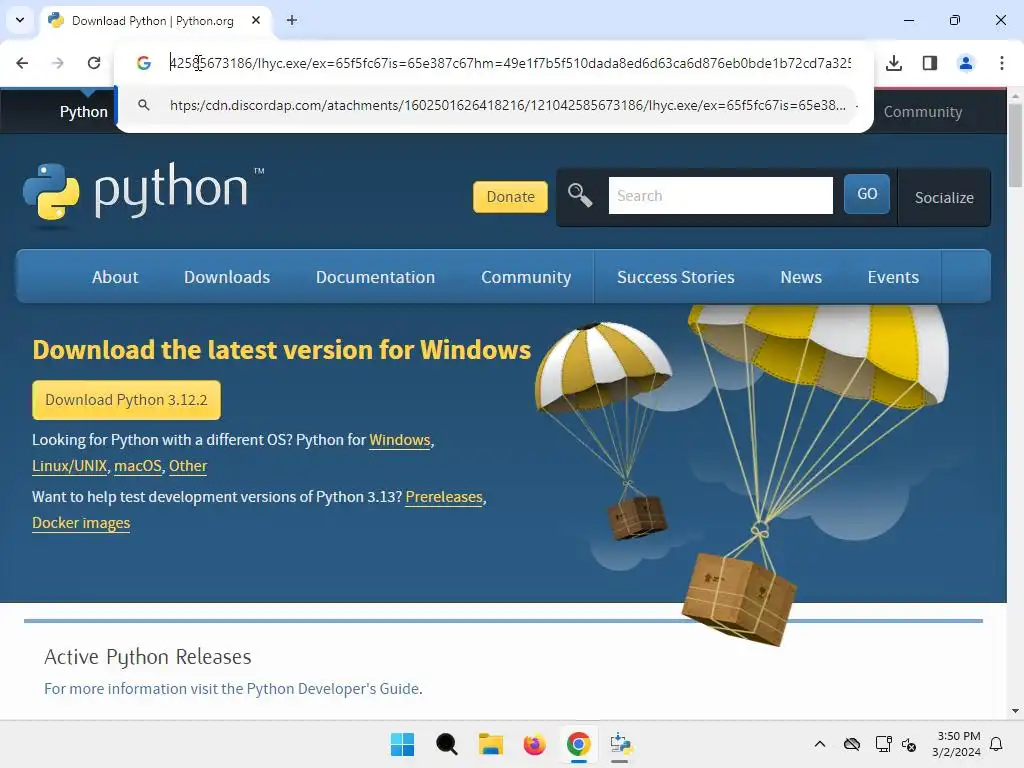Toggle Chrome side panel icon
1024x768 pixels.
(930, 63)
